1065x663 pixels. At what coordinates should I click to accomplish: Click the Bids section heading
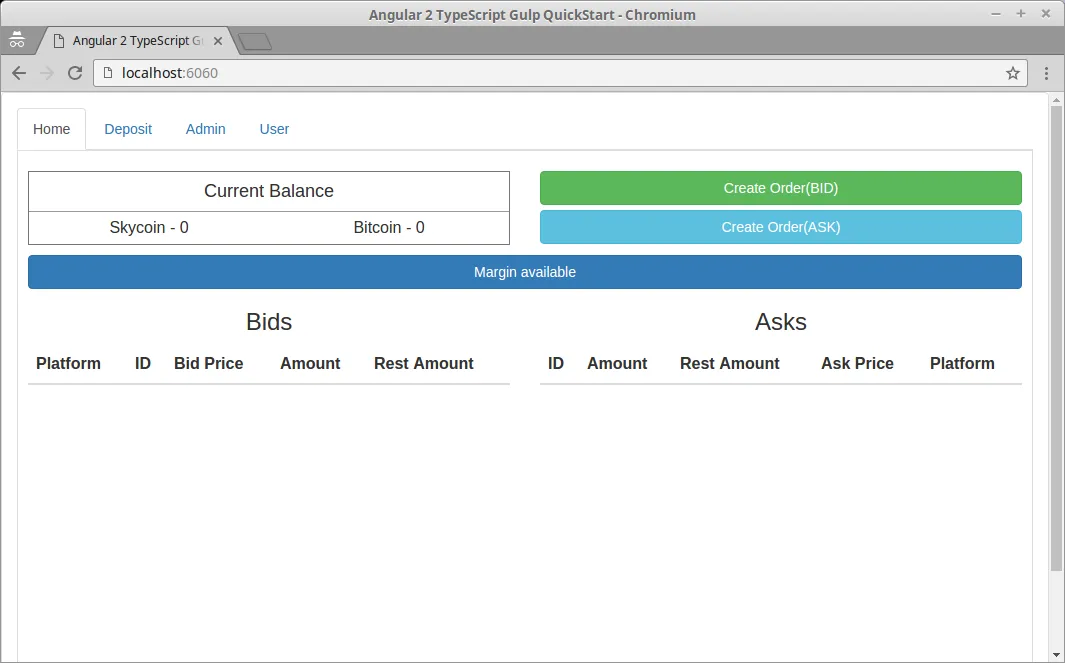269,321
